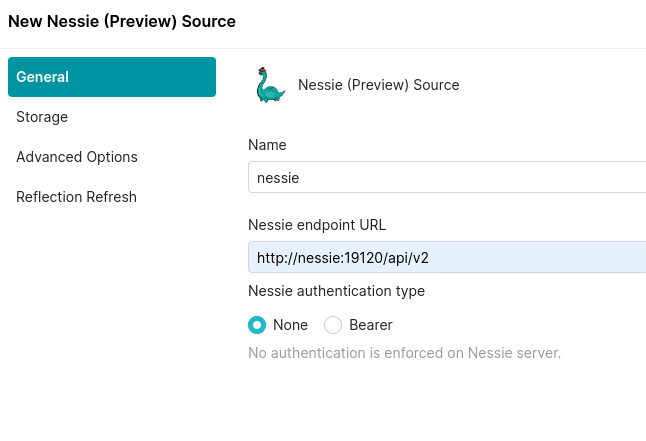
Task: Click the 'No authentication is enforced' helper text
Action: (404, 353)
